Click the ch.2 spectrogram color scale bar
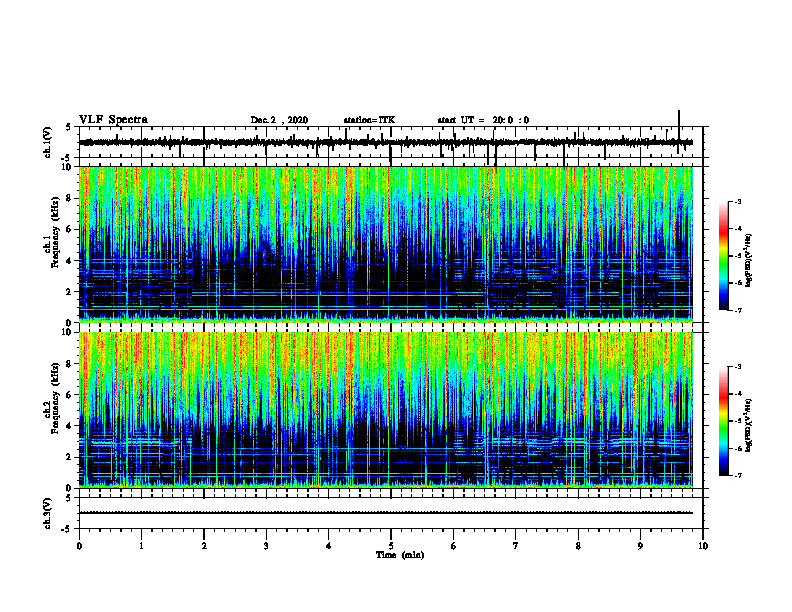 pos(724,421)
